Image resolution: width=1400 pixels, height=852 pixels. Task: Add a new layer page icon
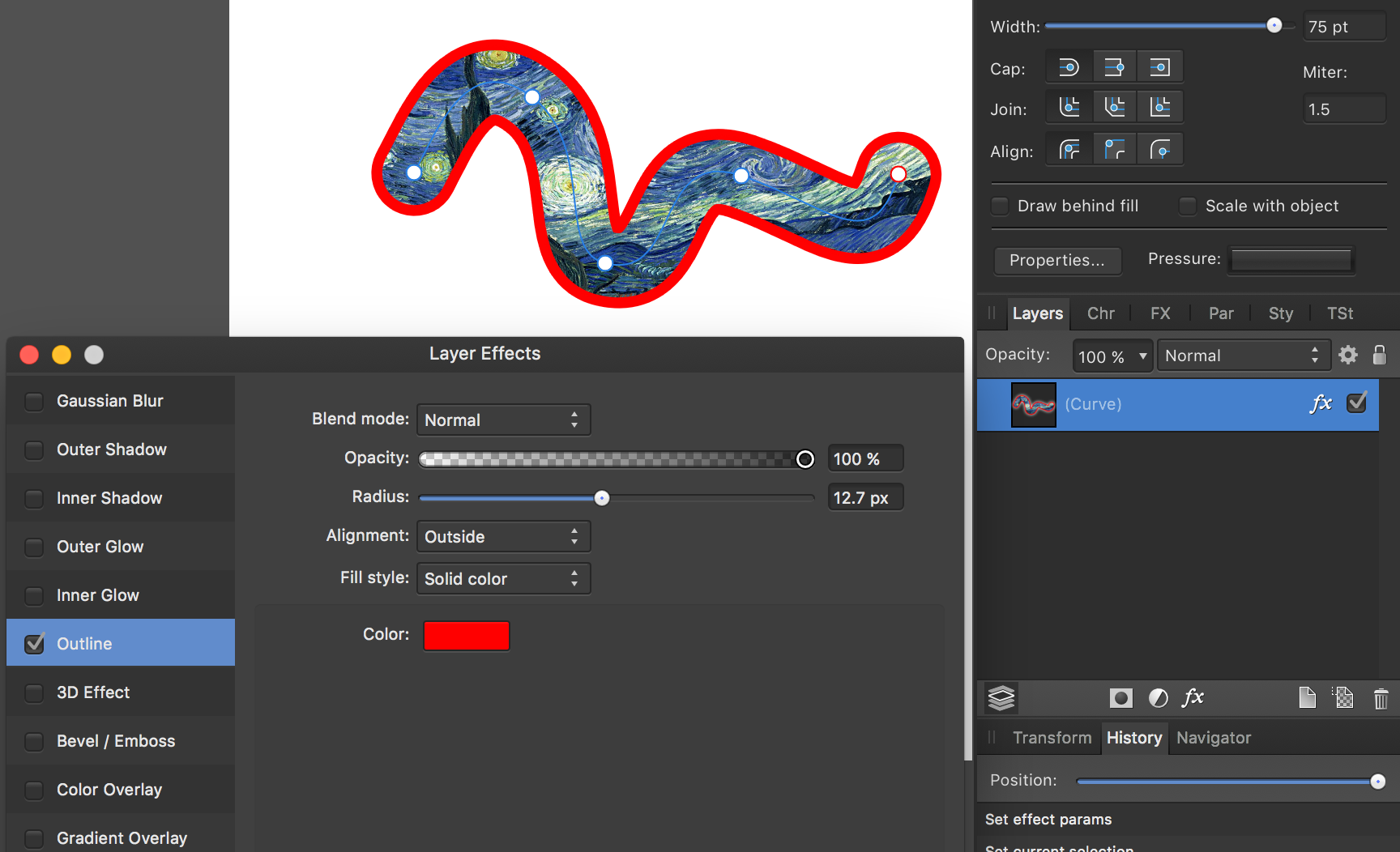pos(1307,697)
